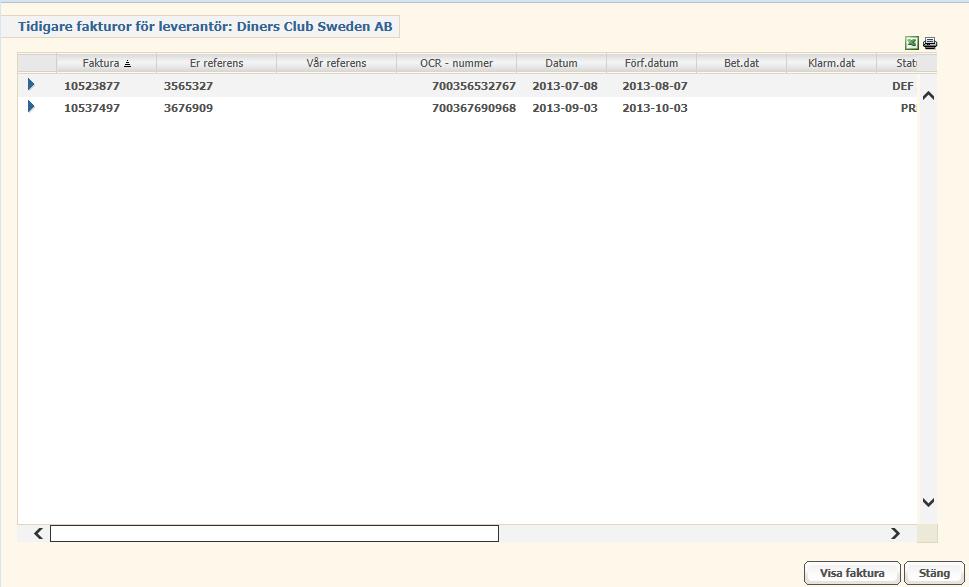Sort by Faktura column header
The width and height of the screenshot is (969, 587).
coord(106,63)
